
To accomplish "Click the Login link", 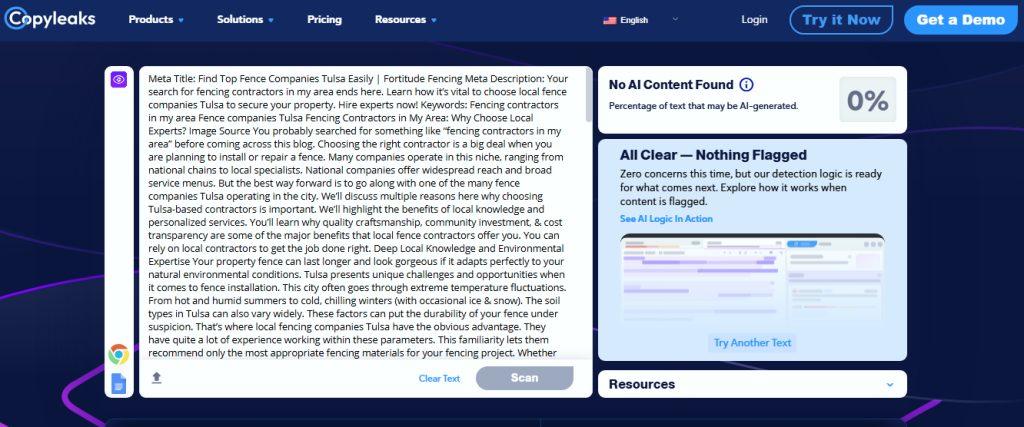I will (x=754, y=20).
